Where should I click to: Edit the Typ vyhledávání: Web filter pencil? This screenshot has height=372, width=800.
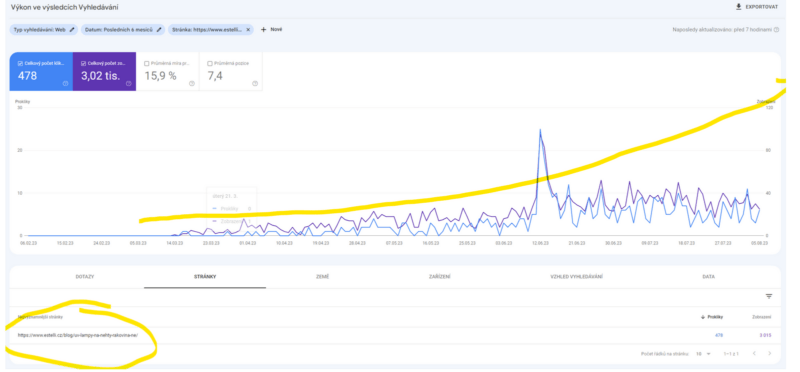(72, 30)
